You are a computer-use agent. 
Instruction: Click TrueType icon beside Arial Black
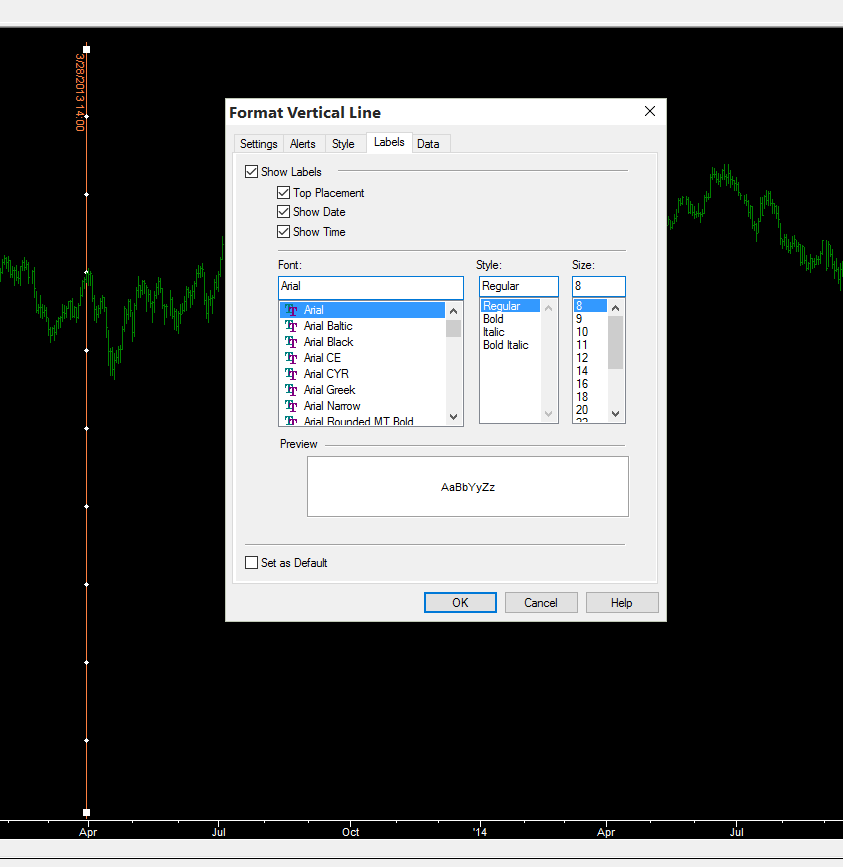point(291,342)
